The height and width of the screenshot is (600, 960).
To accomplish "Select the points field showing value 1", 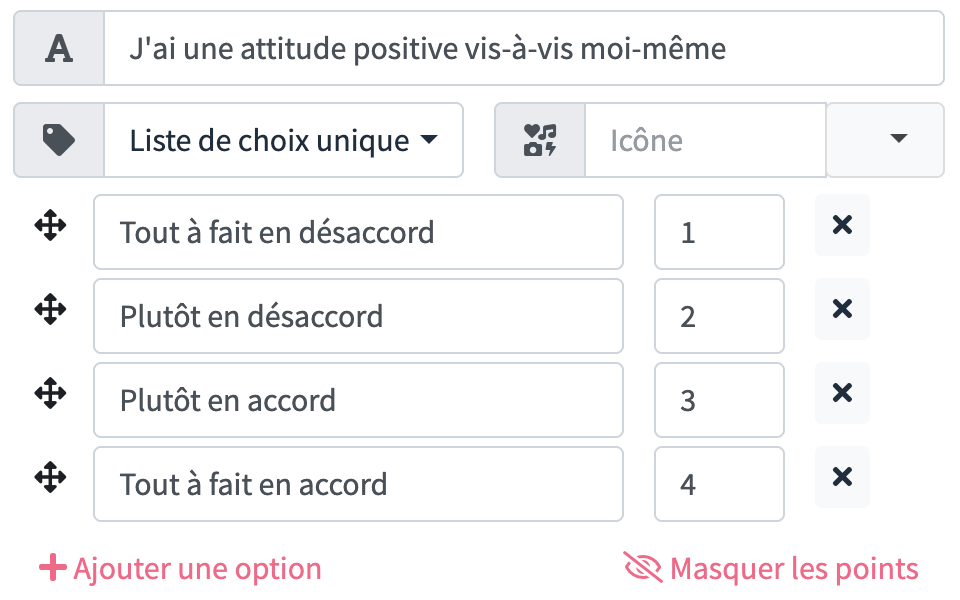I will coord(719,233).
